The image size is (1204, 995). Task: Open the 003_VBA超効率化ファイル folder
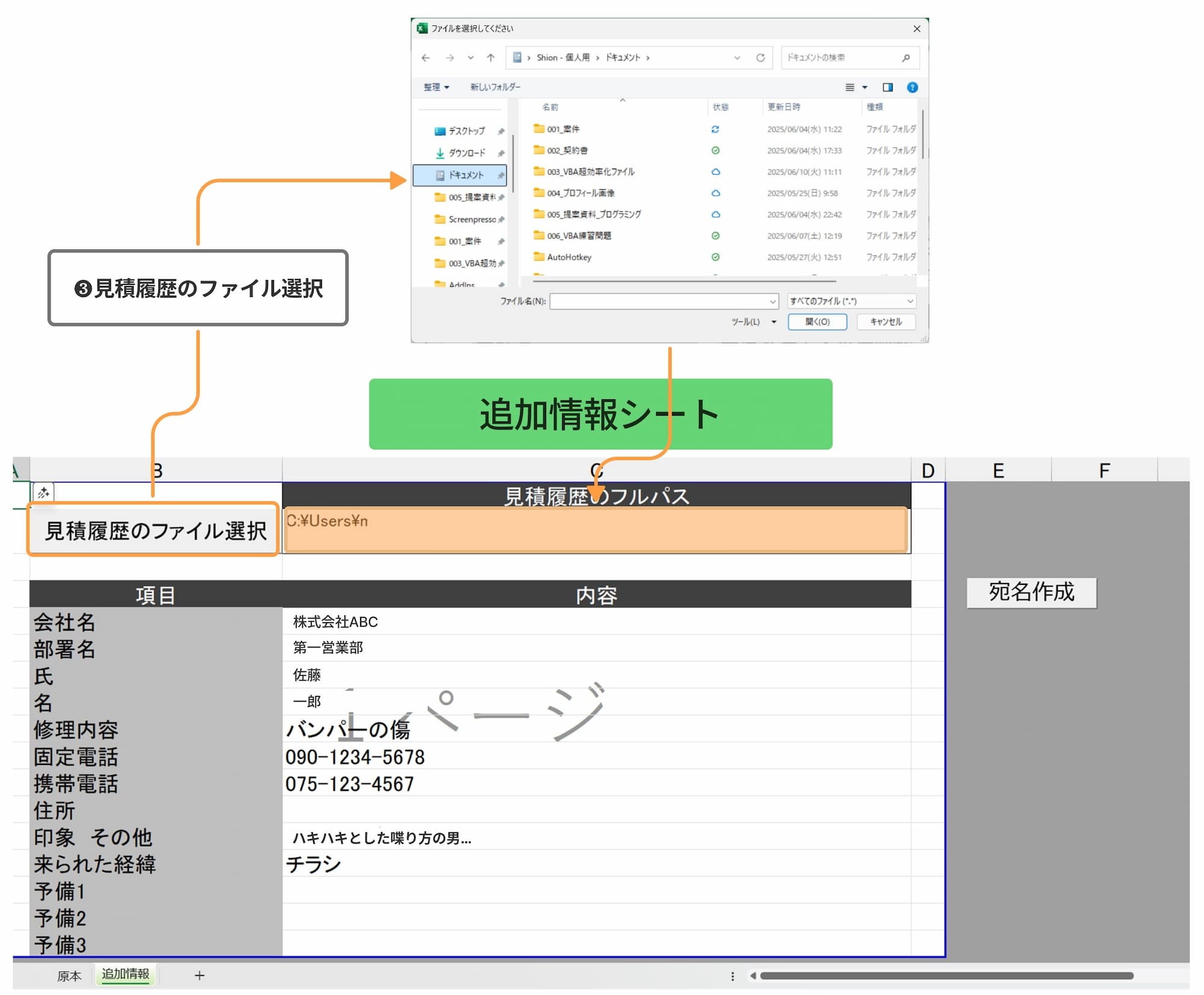(590, 172)
